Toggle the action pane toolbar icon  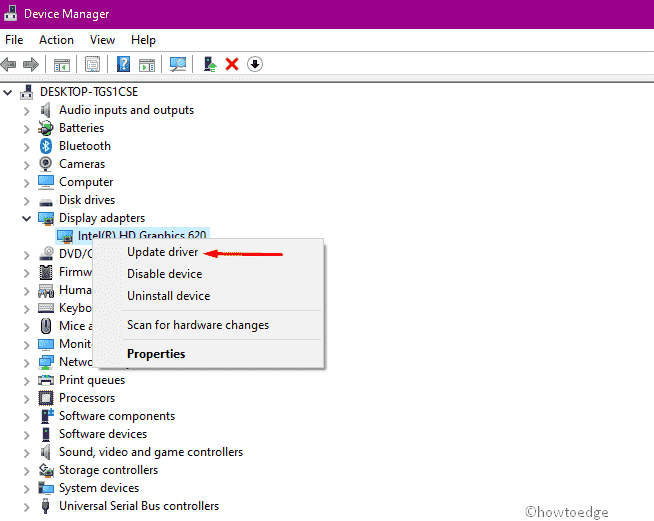tap(147, 65)
